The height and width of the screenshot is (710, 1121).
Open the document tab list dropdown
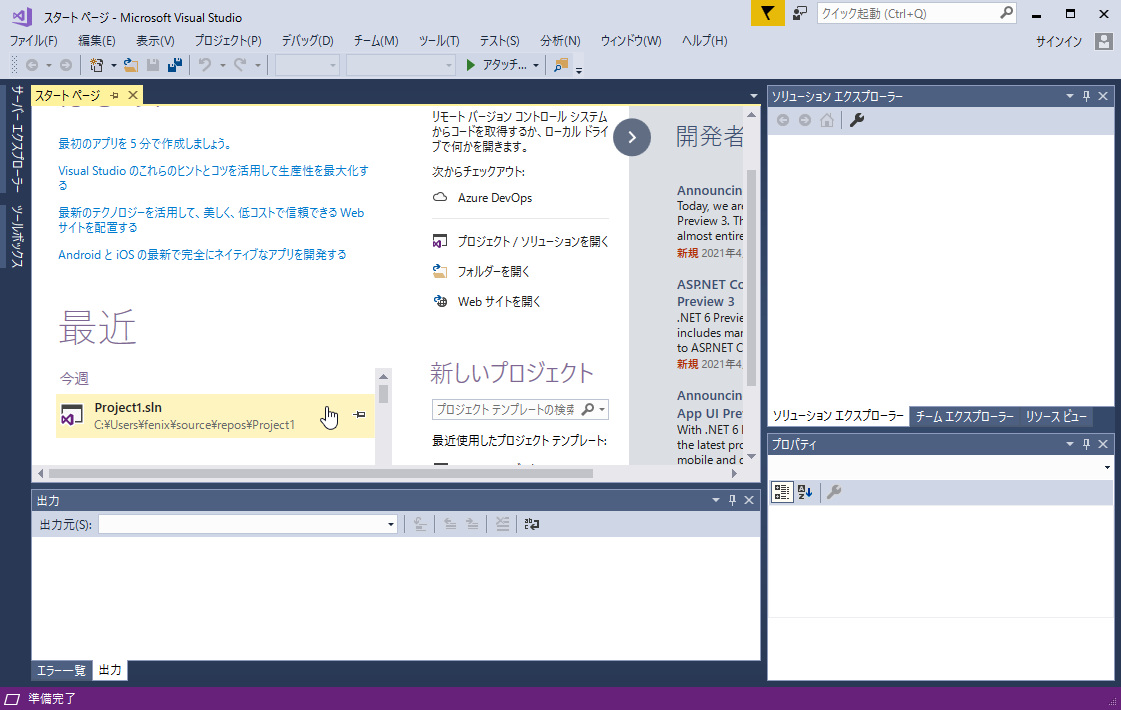coord(754,96)
